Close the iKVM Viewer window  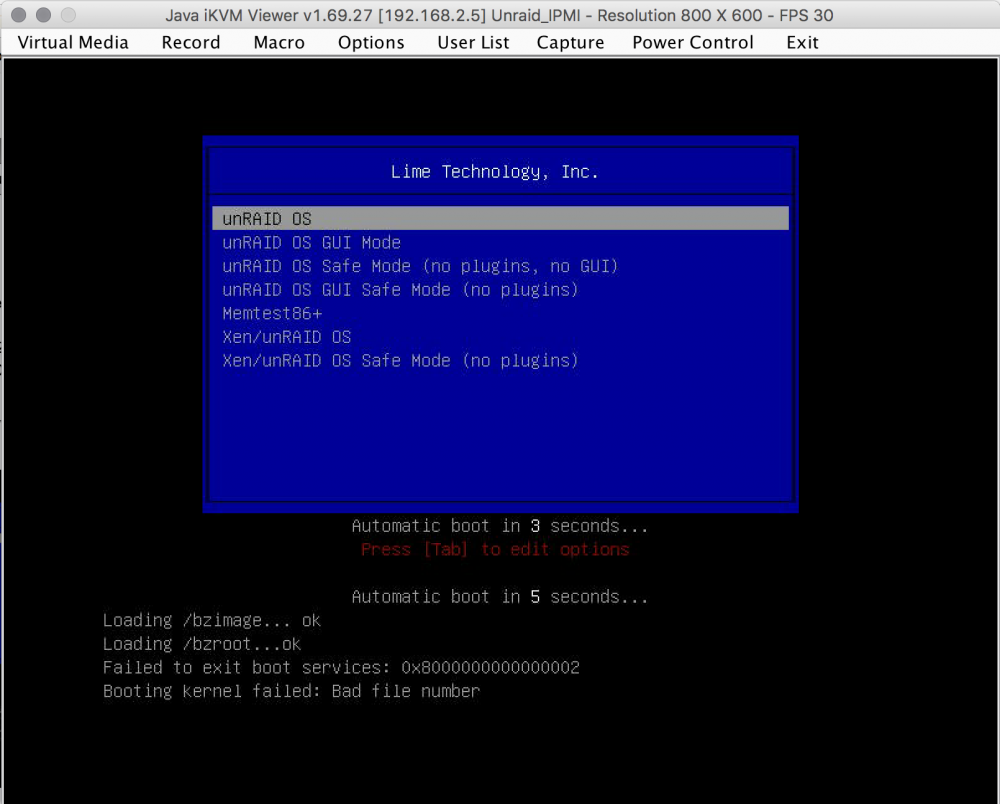pyautogui.click(x=18, y=15)
